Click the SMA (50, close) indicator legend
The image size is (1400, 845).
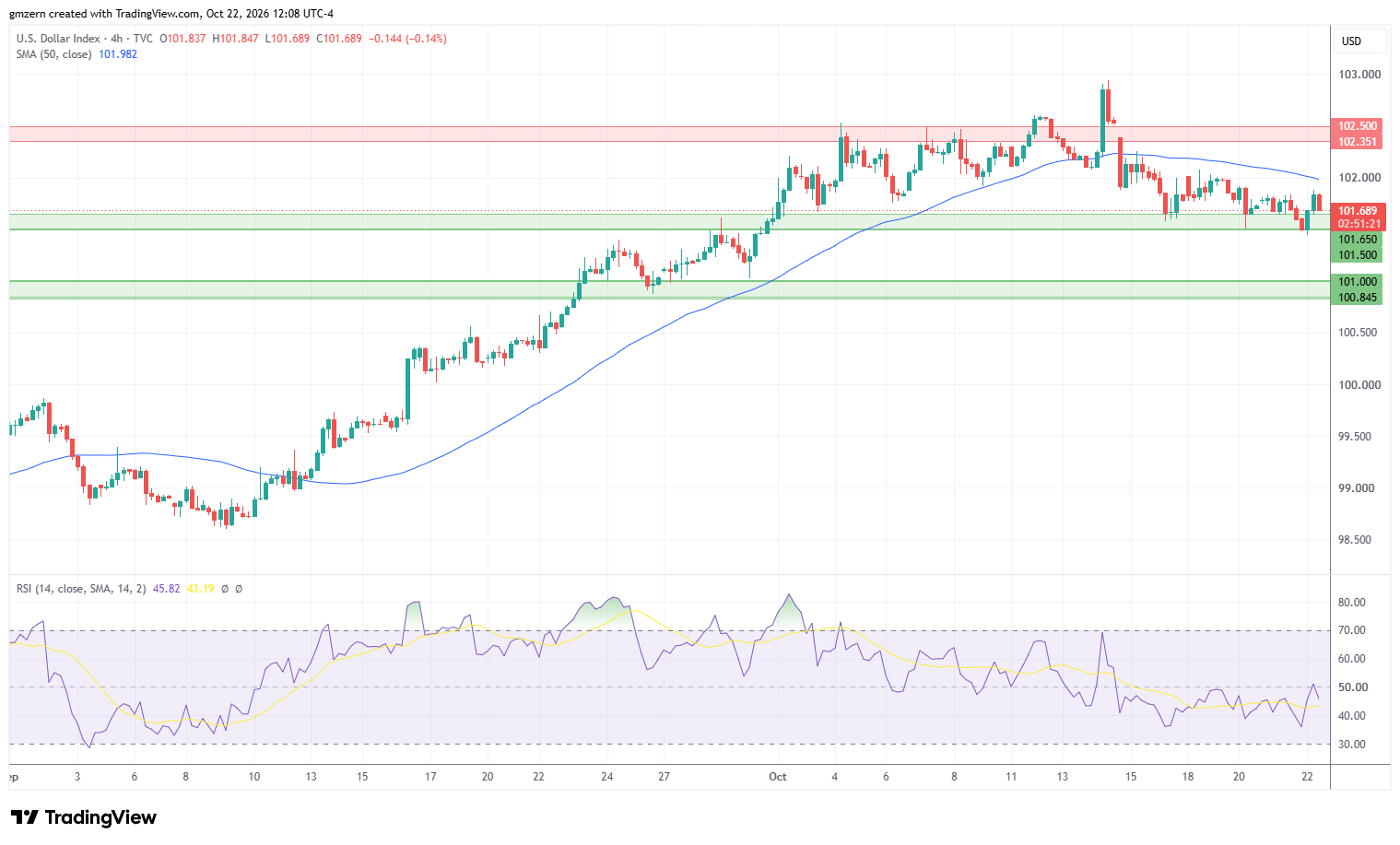(53, 54)
